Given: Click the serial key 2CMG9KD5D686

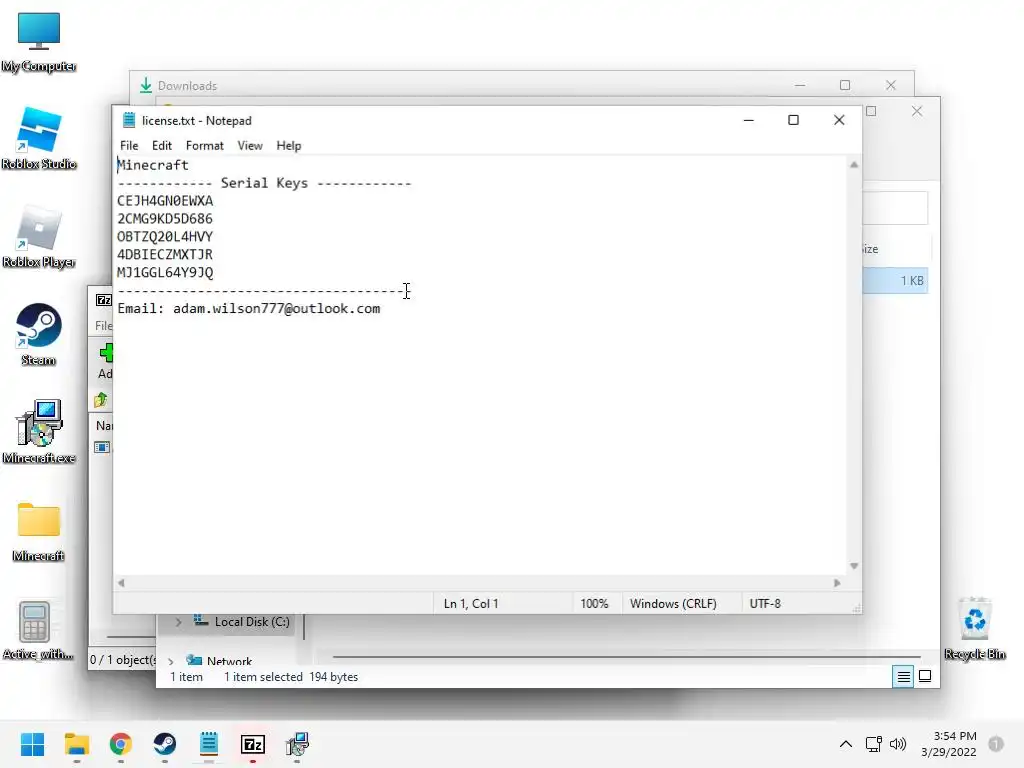Looking at the screenshot, I should tap(165, 219).
